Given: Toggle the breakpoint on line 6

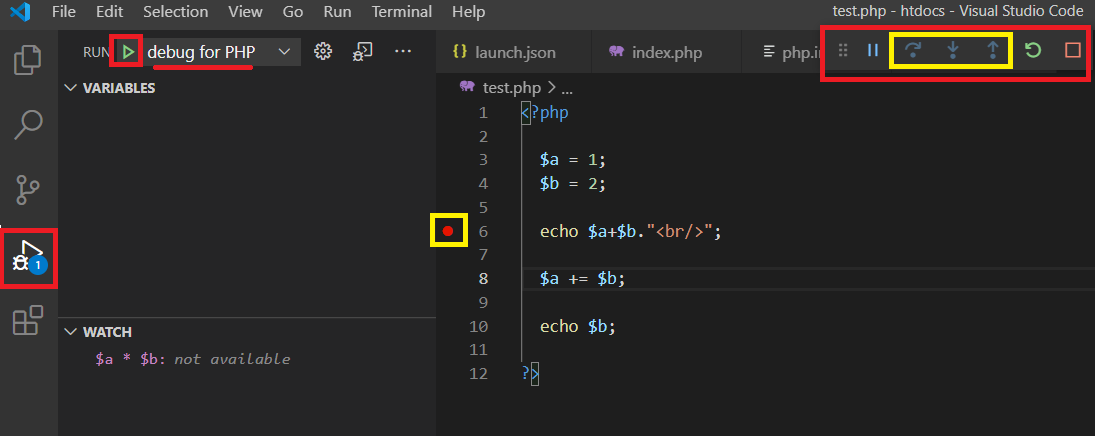Looking at the screenshot, I should [x=448, y=231].
